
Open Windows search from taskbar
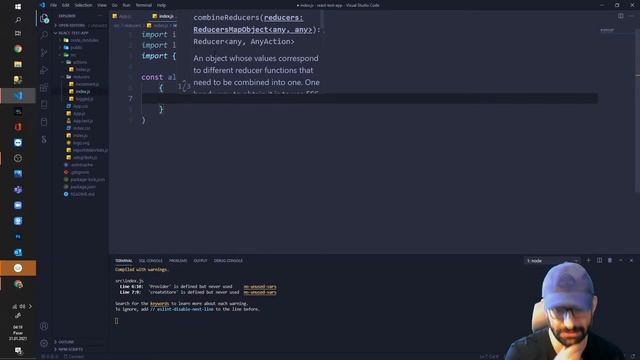click(18, 20)
